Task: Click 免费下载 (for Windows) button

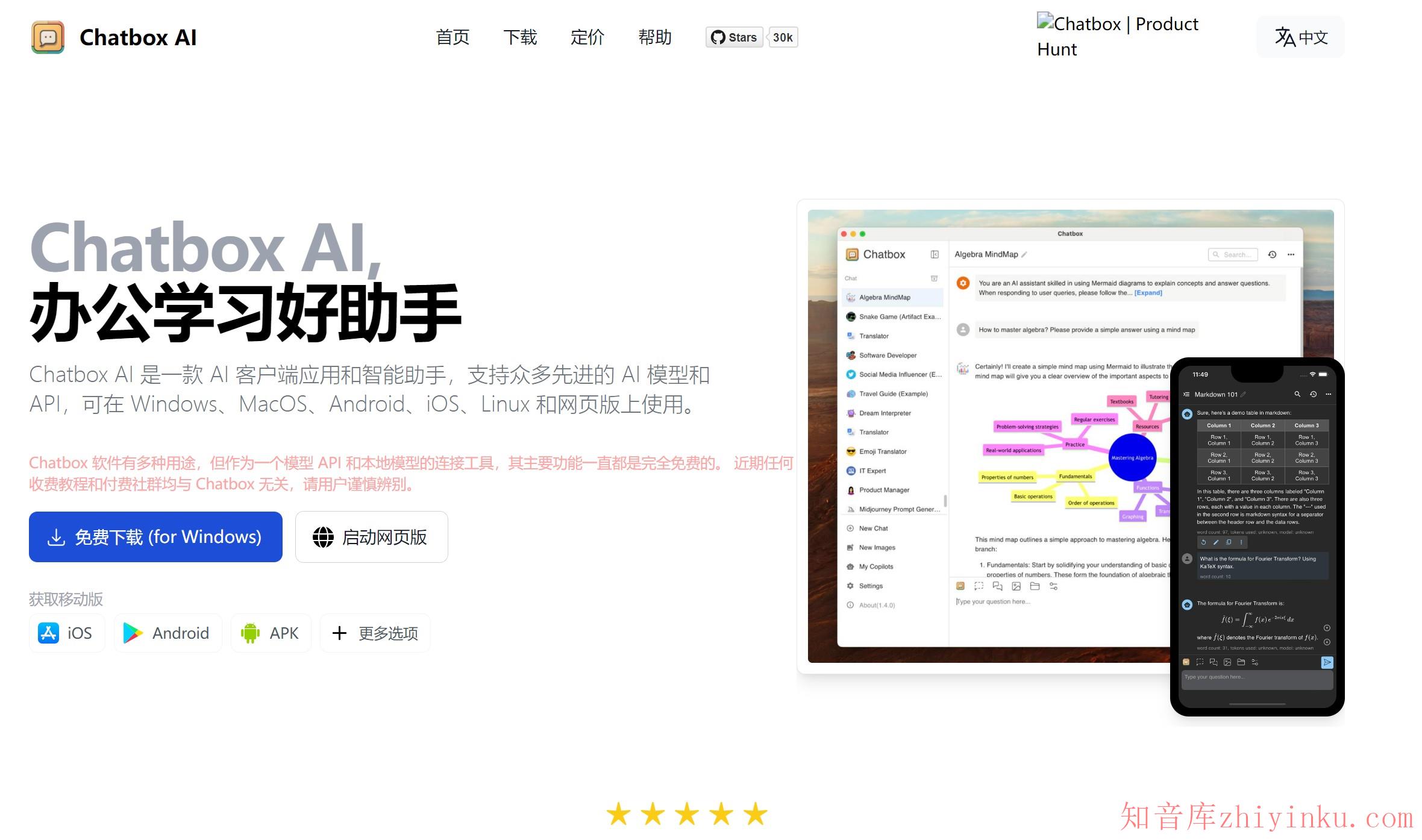Action: pyautogui.click(x=155, y=537)
